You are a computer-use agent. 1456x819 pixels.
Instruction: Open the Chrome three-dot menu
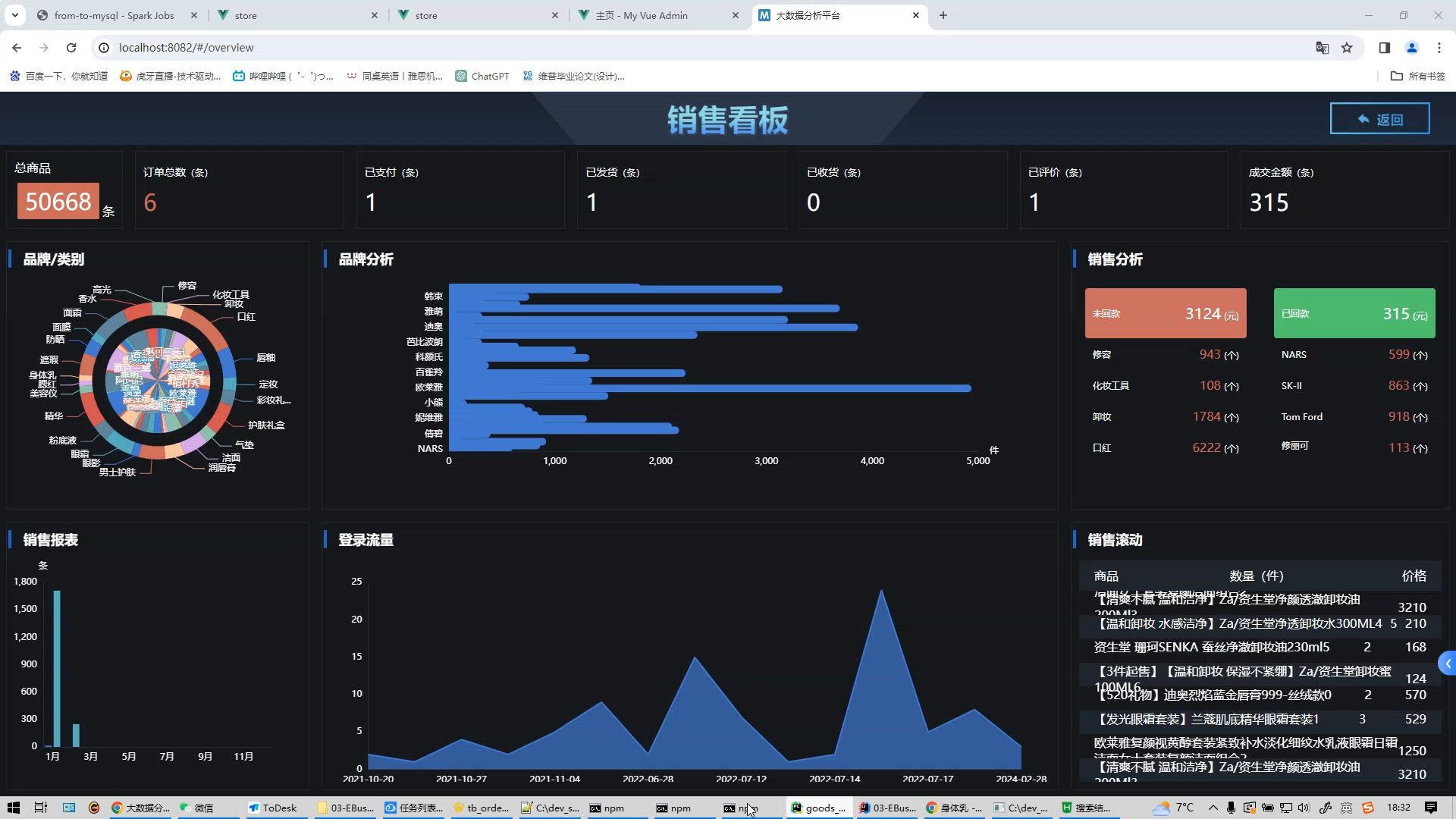(x=1440, y=47)
